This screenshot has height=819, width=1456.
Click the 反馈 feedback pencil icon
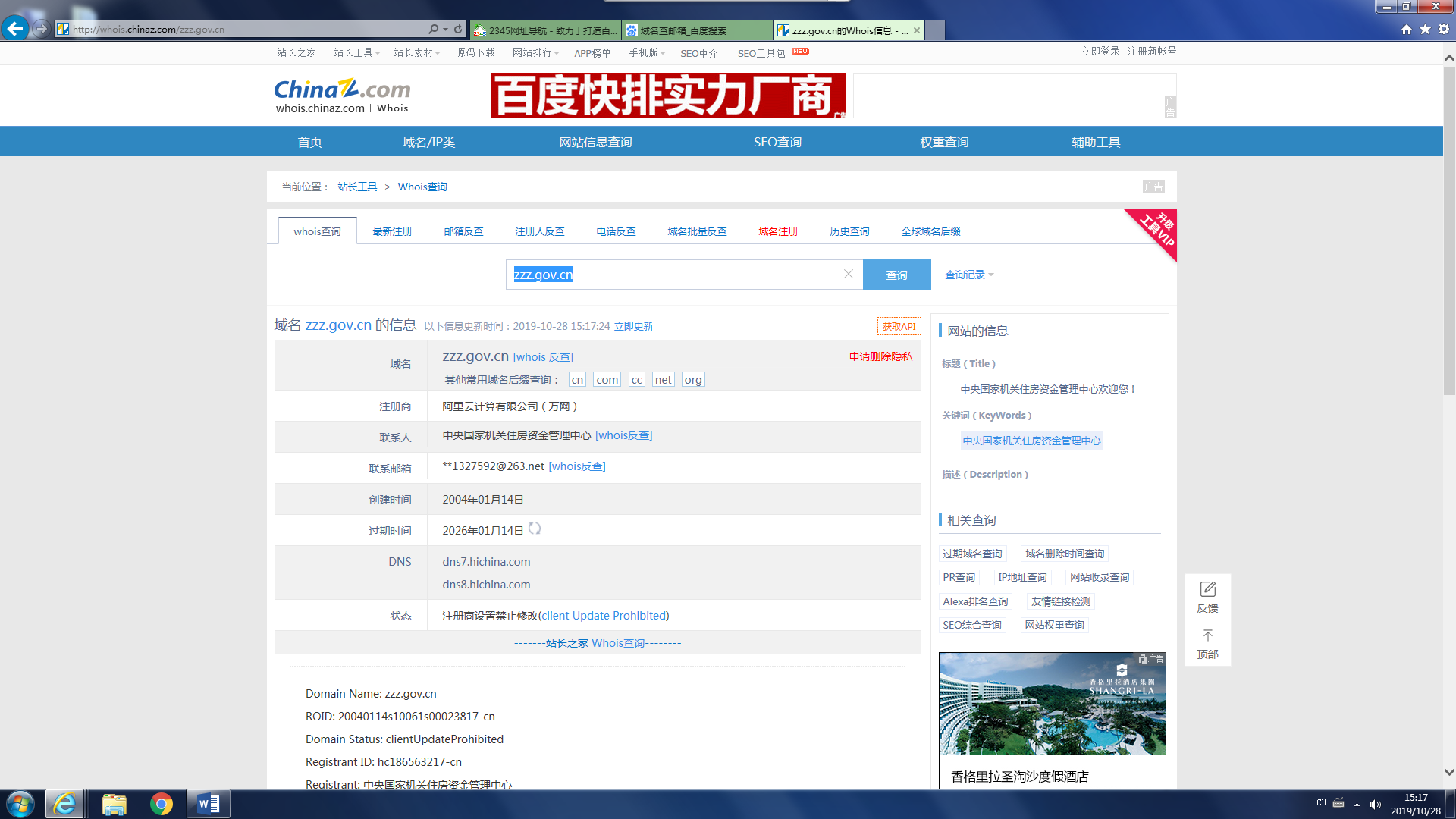point(1207,589)
